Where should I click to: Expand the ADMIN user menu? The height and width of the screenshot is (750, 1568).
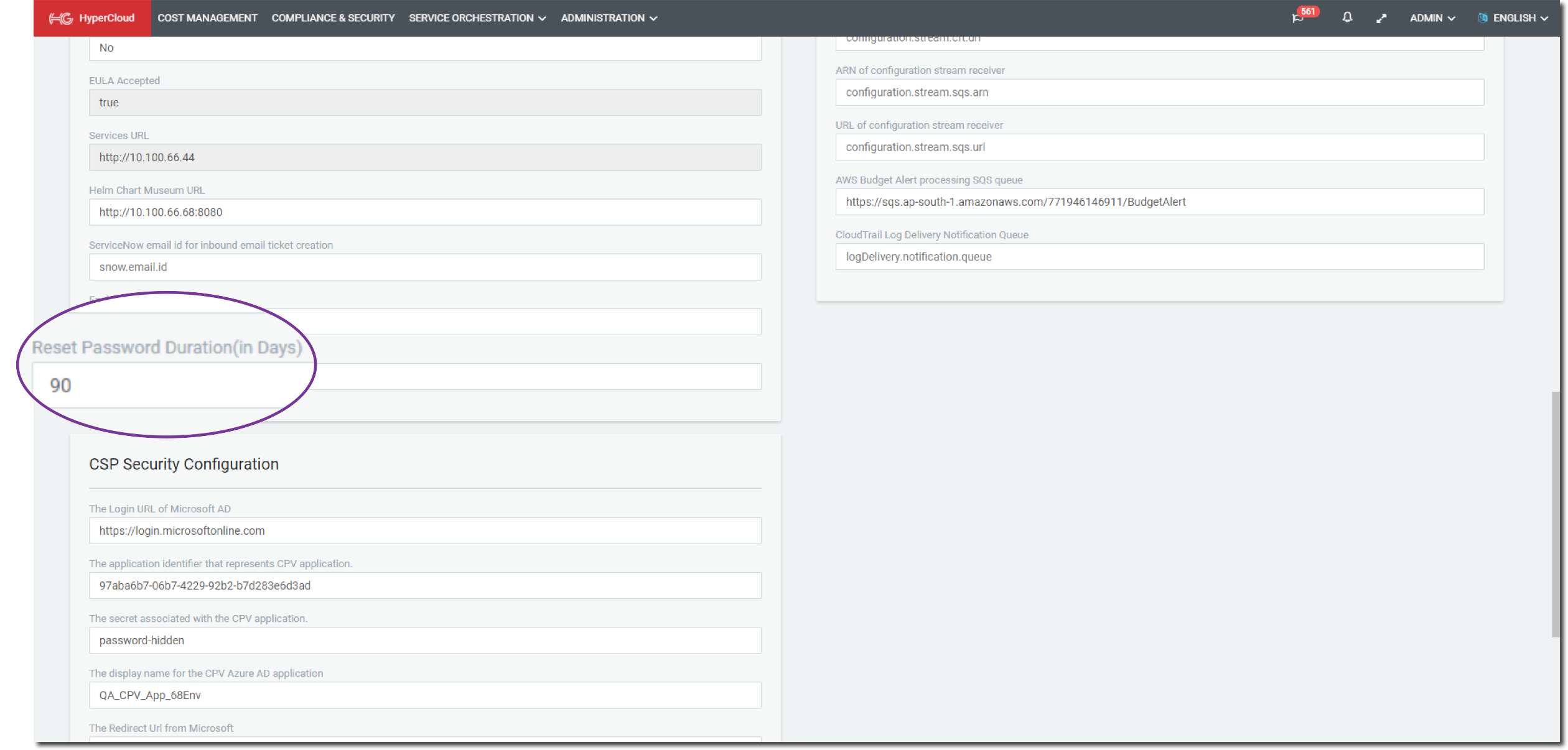click(1432, 18)
